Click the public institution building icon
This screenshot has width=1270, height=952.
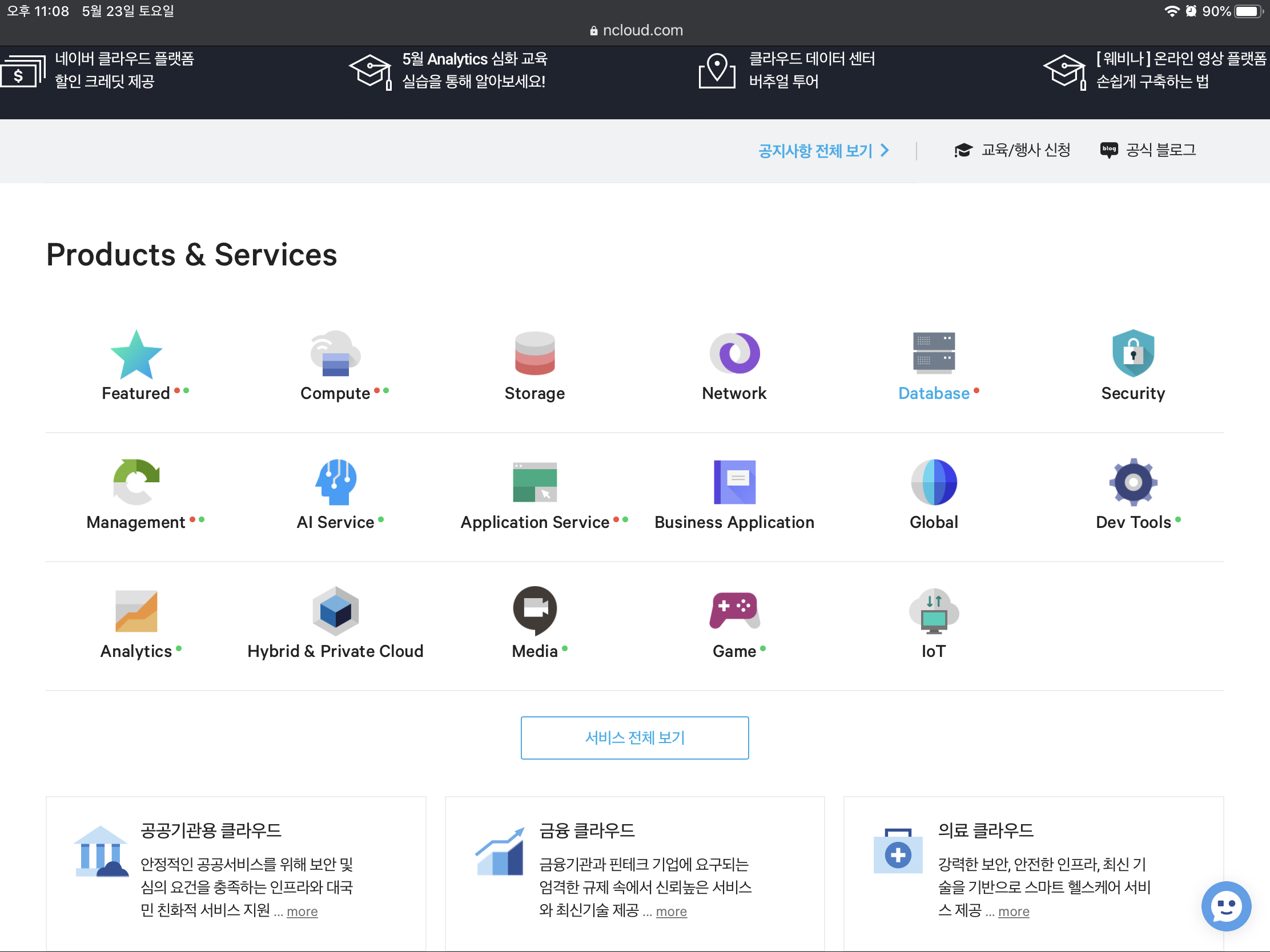101,852
